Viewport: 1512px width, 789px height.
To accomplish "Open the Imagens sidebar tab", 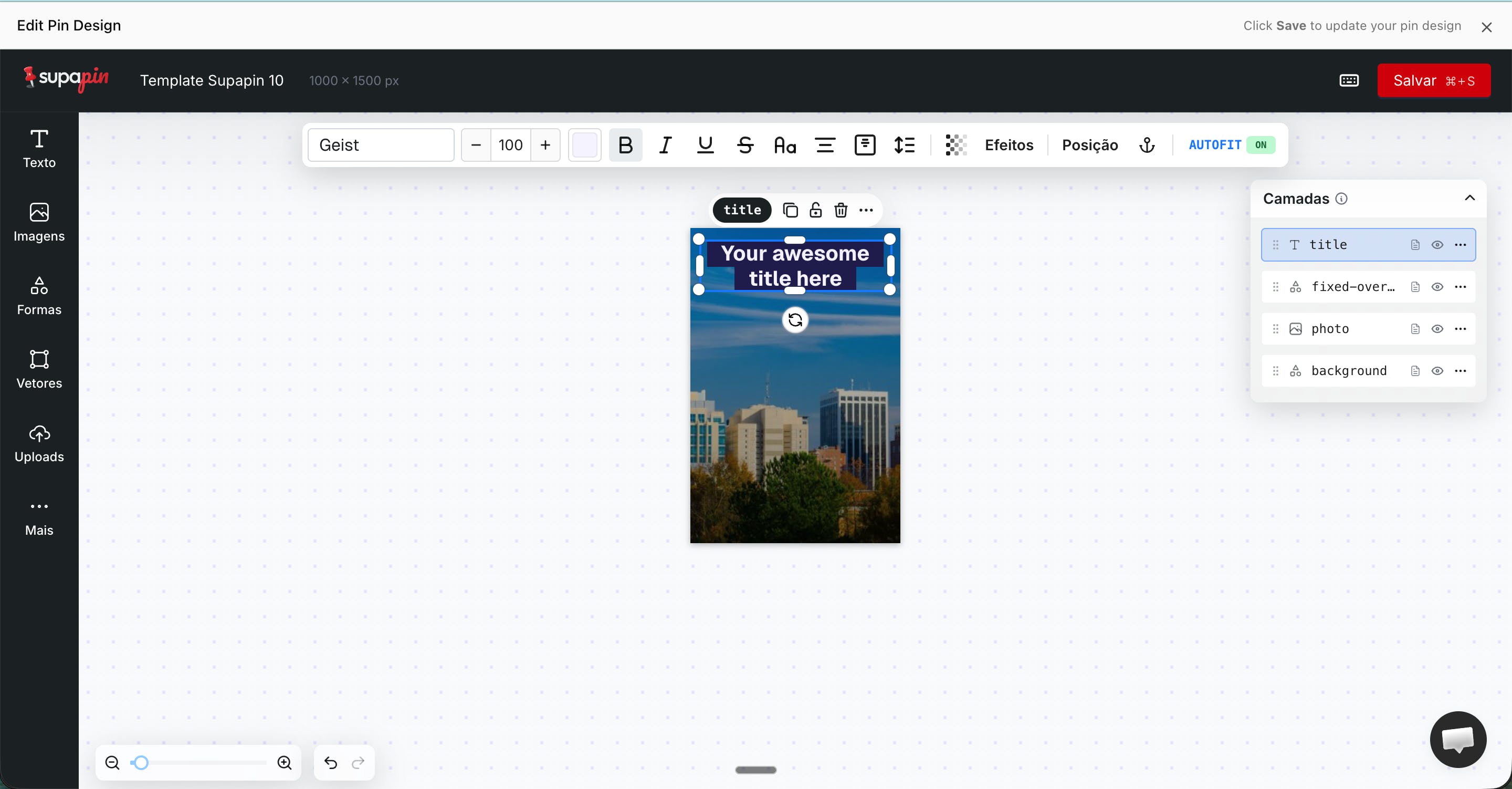I will (39, 222).
